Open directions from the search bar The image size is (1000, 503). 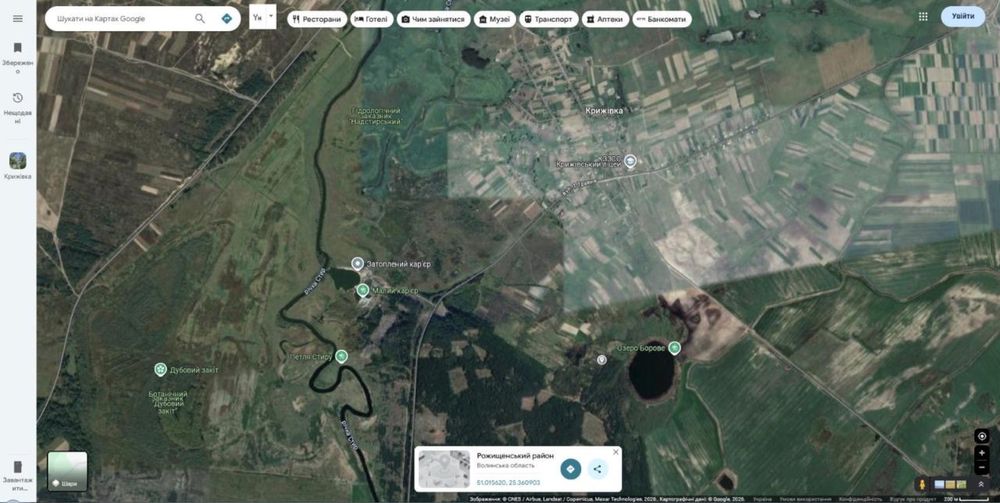click(226, 18)
